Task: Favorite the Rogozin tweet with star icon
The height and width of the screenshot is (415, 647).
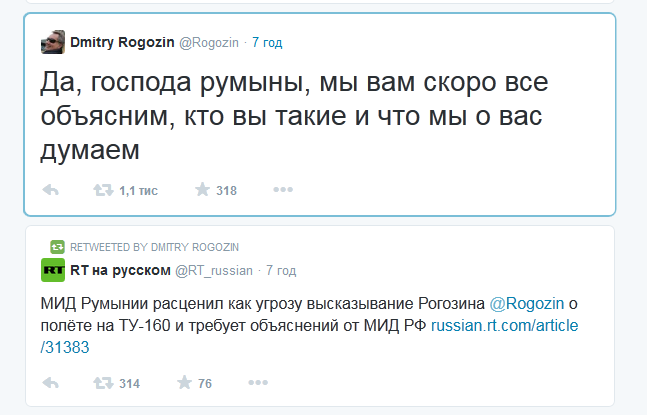Action: pyautogui.click(x=202, y=190)
